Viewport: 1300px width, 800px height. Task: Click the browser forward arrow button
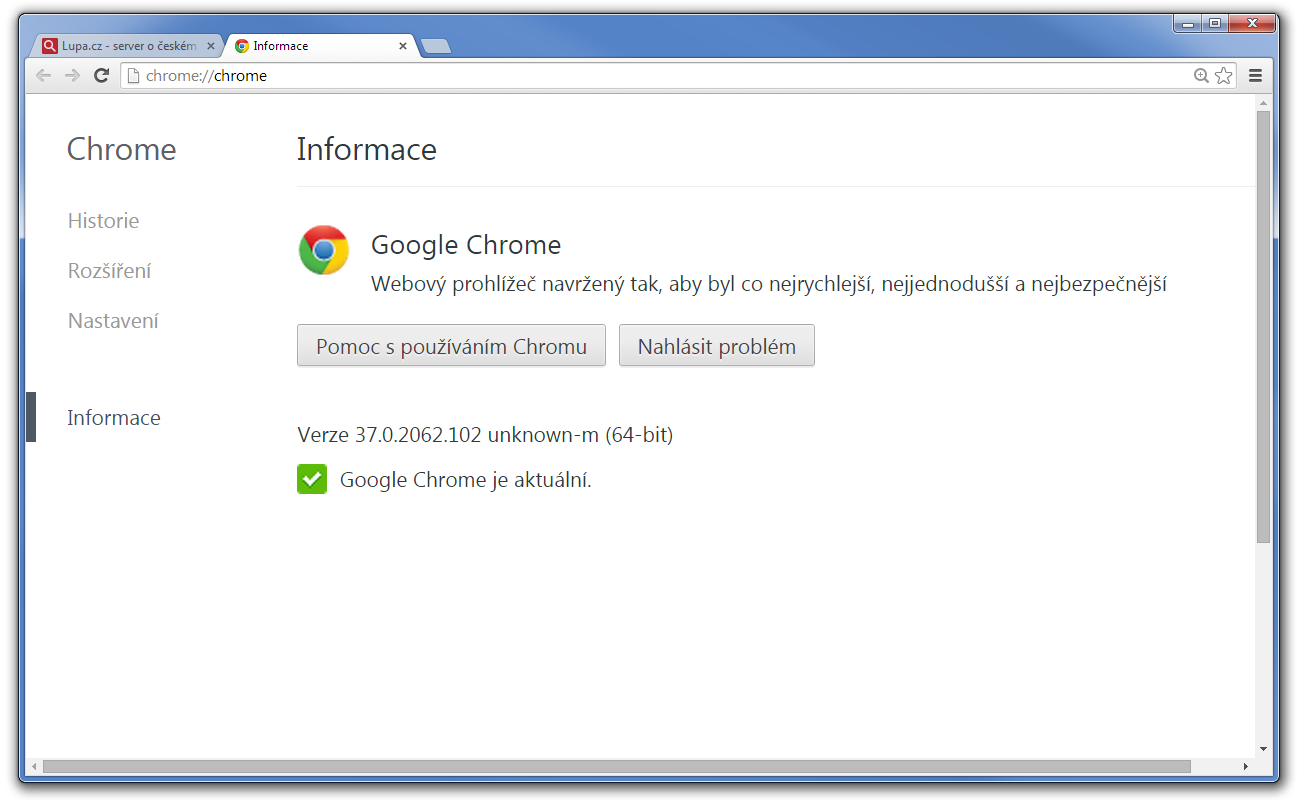tap(72, 76)
